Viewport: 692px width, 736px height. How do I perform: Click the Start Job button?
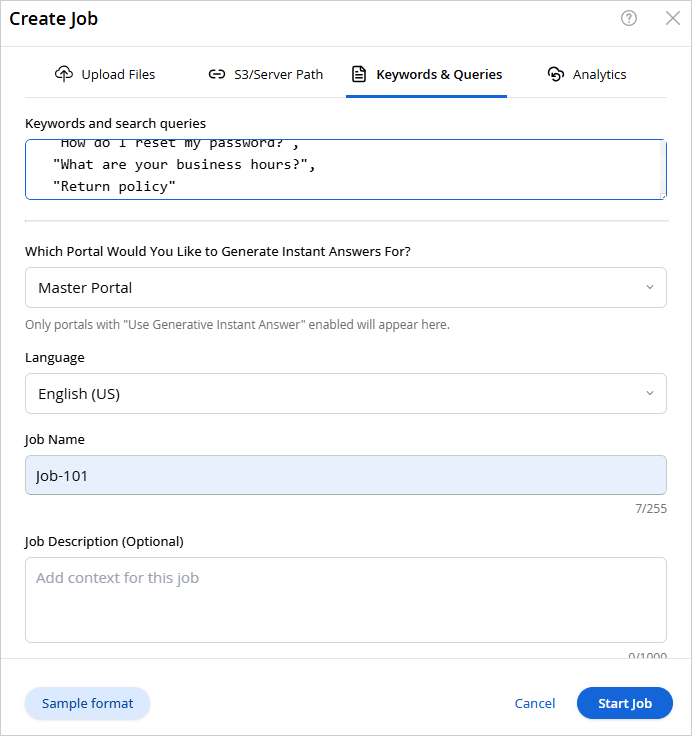click(x=625, y=703)
